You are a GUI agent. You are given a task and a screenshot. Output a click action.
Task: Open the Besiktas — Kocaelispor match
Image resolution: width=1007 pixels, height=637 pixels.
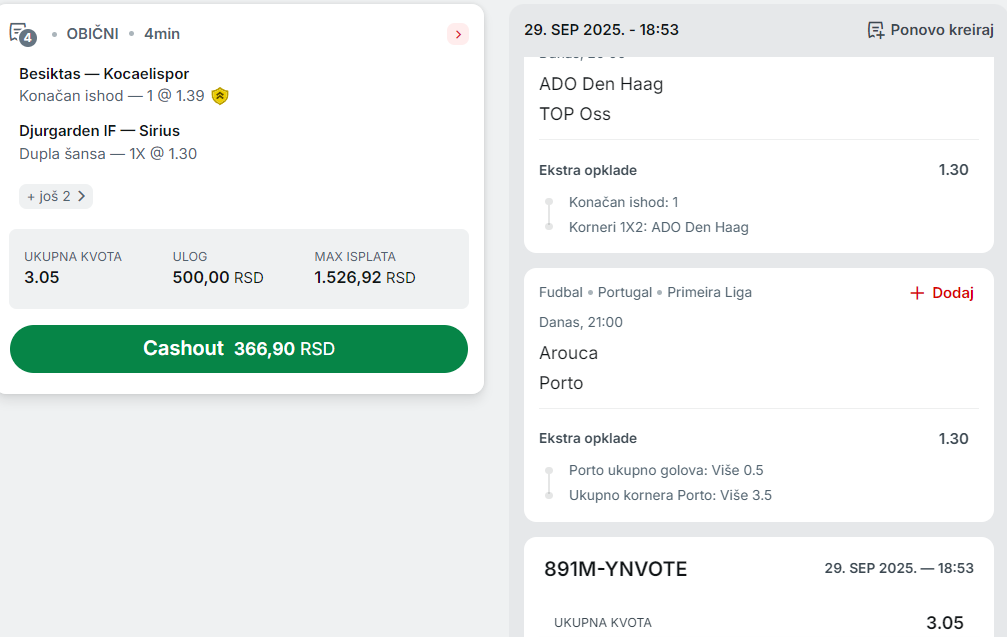tap(104, 74)
